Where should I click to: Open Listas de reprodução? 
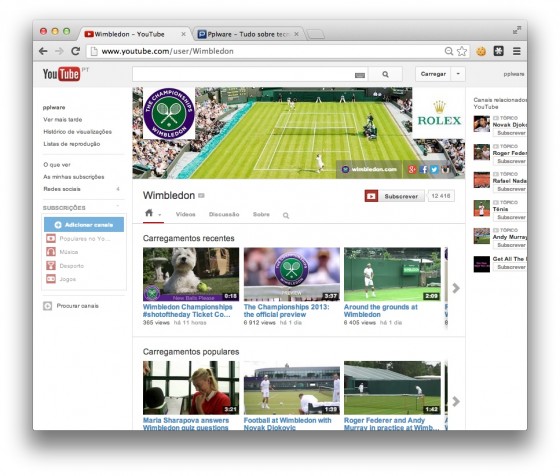(71, 144)
